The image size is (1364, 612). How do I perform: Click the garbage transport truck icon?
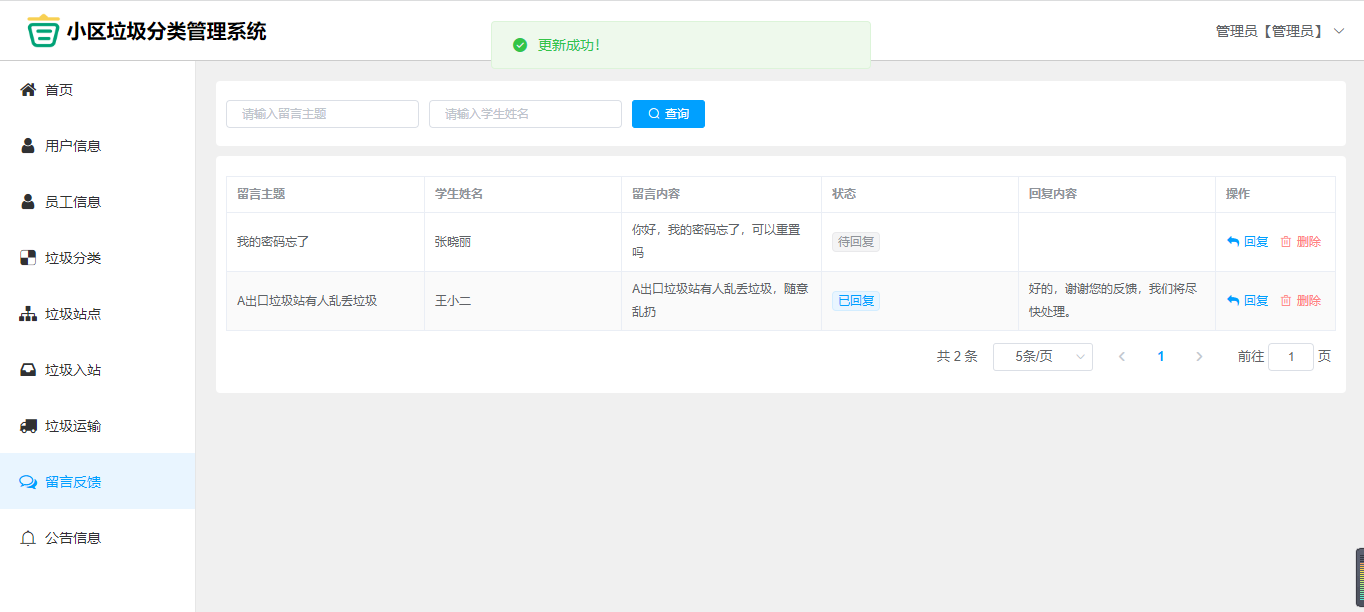tap(28, 426)
